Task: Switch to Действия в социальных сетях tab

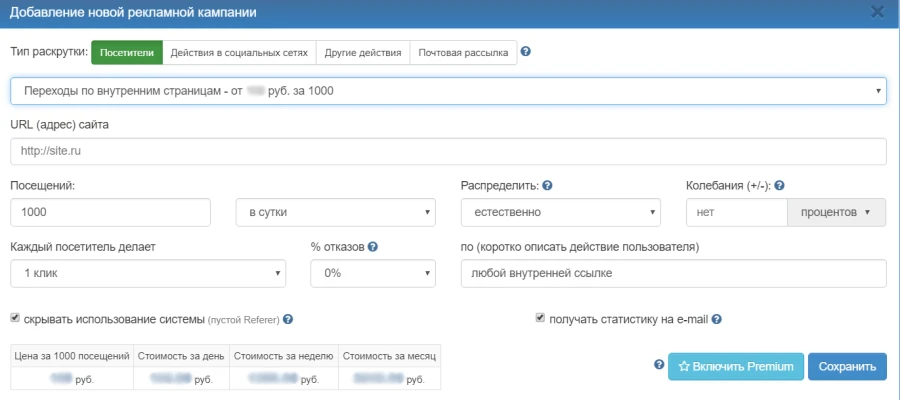Action: [x=240, y=52]
